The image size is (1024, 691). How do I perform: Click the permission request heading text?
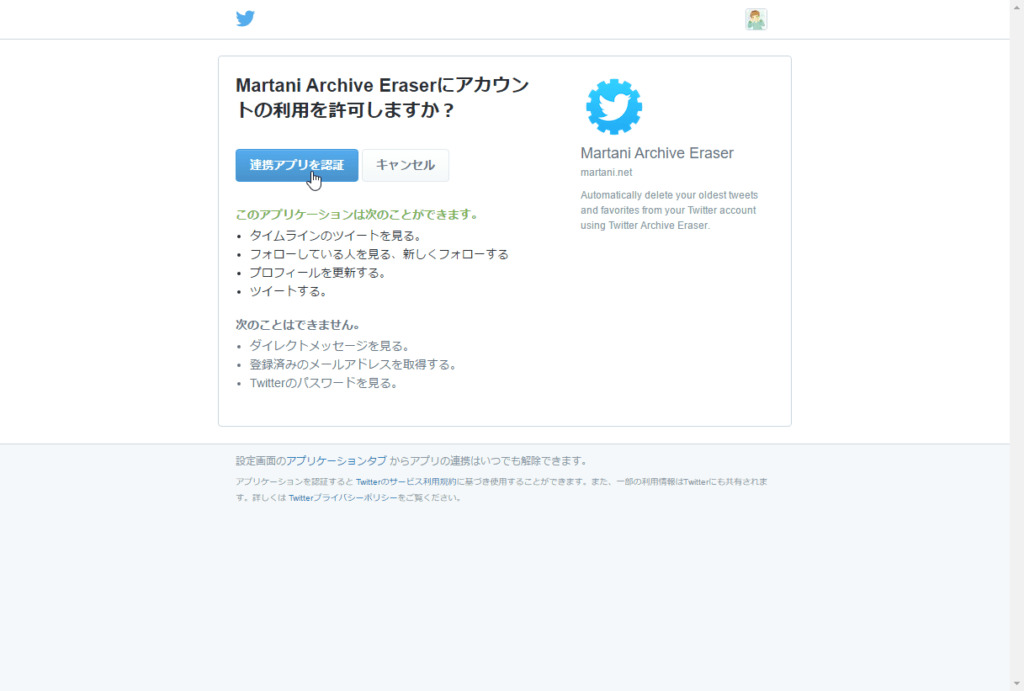tap(383, 97)
